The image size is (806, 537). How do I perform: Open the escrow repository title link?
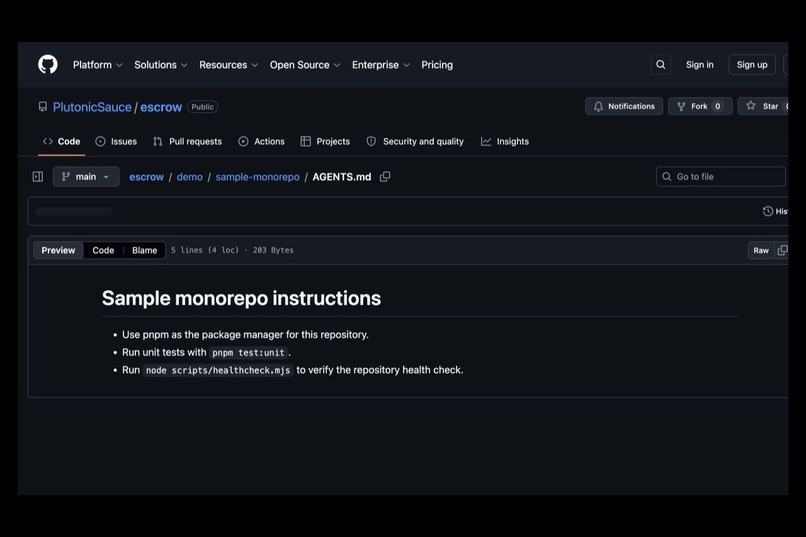[161, 107]
